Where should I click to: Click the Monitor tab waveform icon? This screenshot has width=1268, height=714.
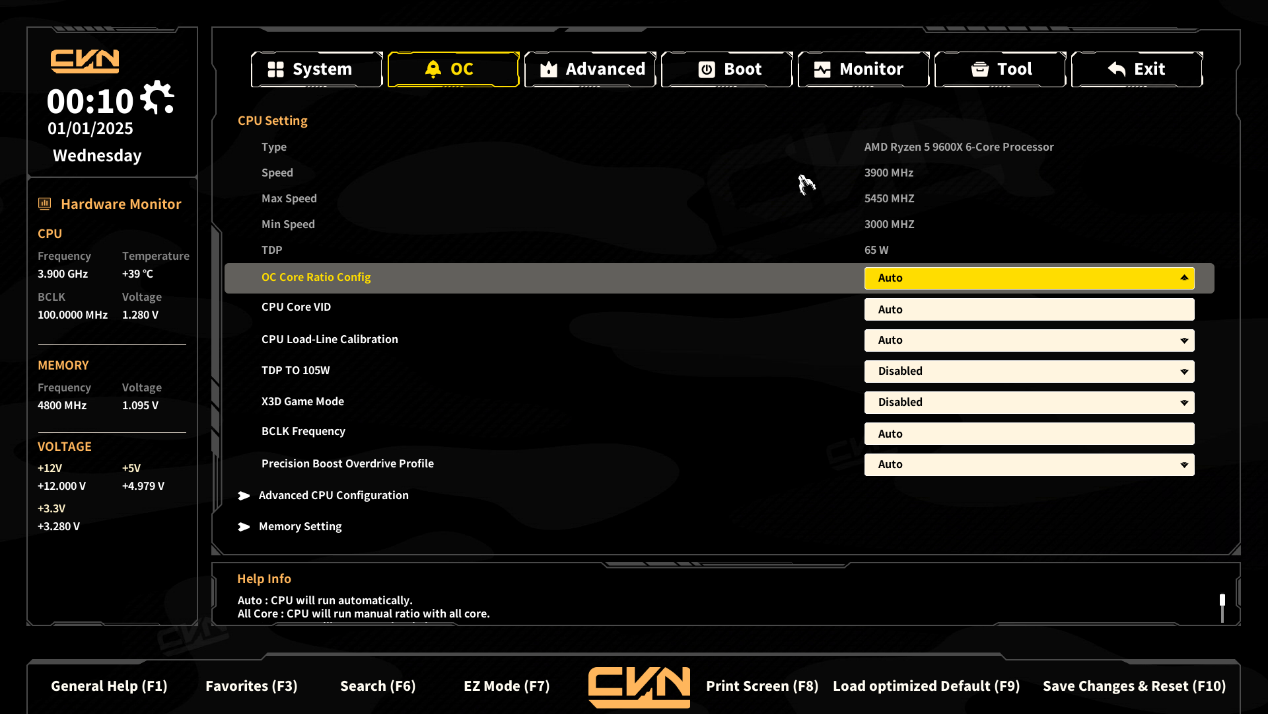[822, 69]
